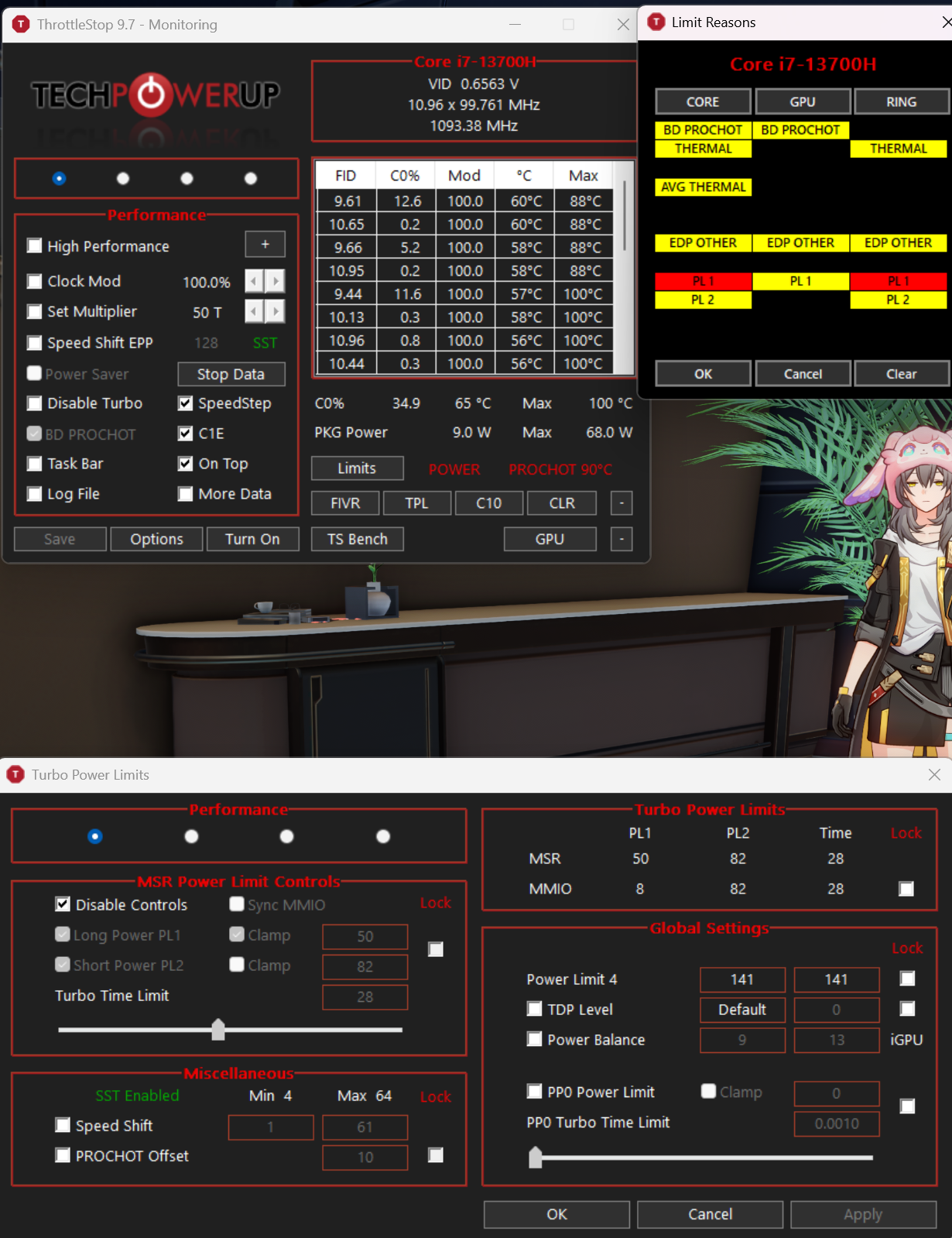
Task: Click the Turbo Time Limit slider handle
Action: (x=218, y=1029)
